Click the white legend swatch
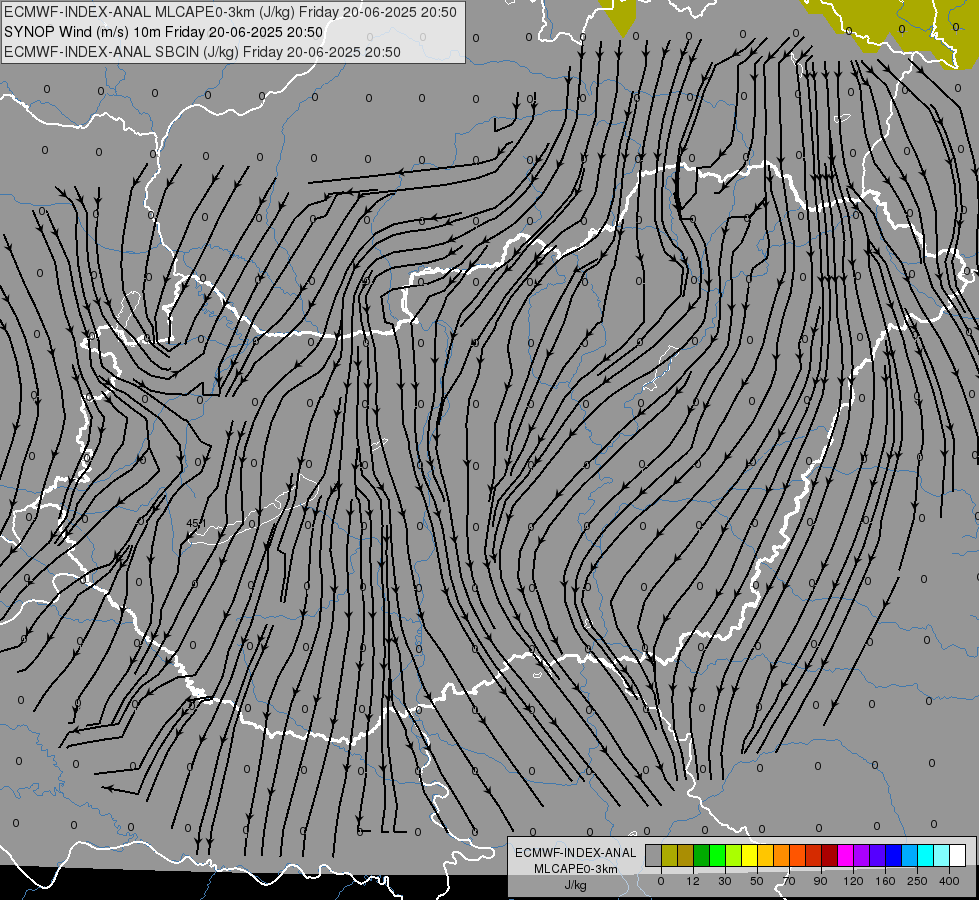The width and height of the screenshot is (979, 900). point(958,855)
